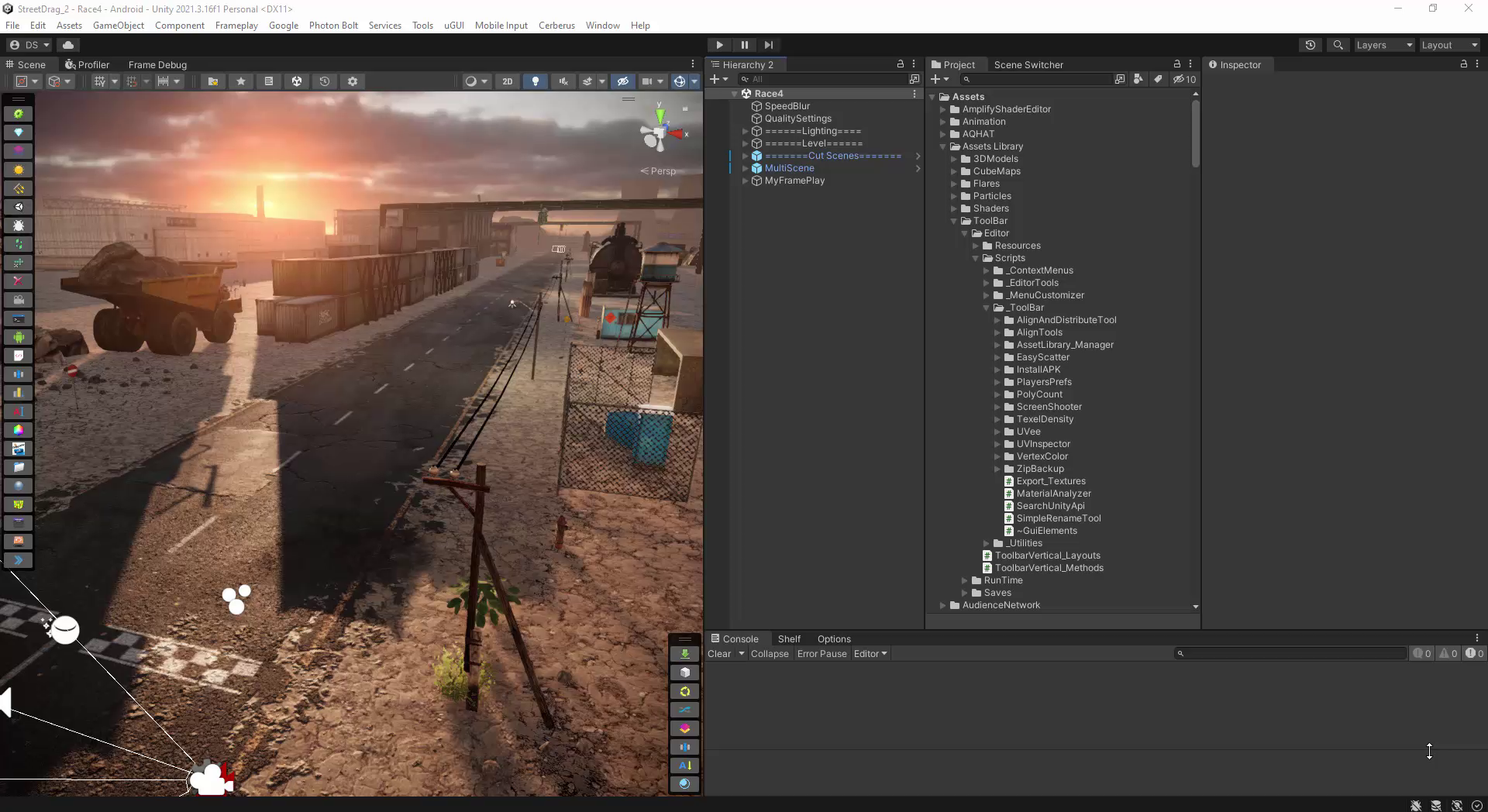Click the gear settings icon in the Scene toolbar

pos(353,81)
